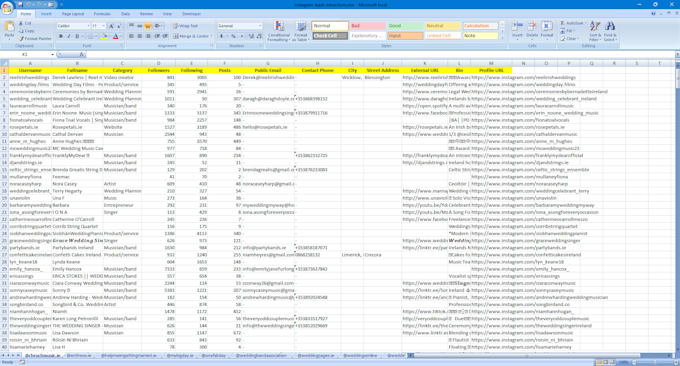Save the workbook from Quick Access toolbar
The width and height of the screenshot is (680, 366).
(20, 4)
